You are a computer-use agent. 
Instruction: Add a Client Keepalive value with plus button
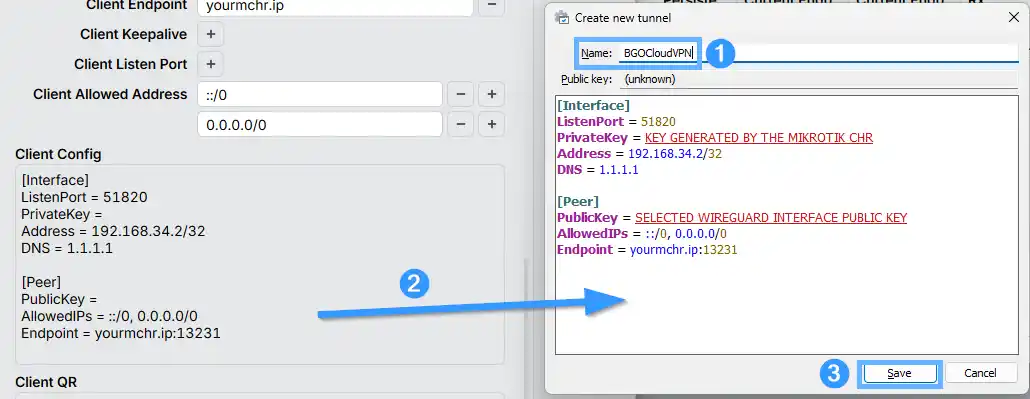coord(210,34)
